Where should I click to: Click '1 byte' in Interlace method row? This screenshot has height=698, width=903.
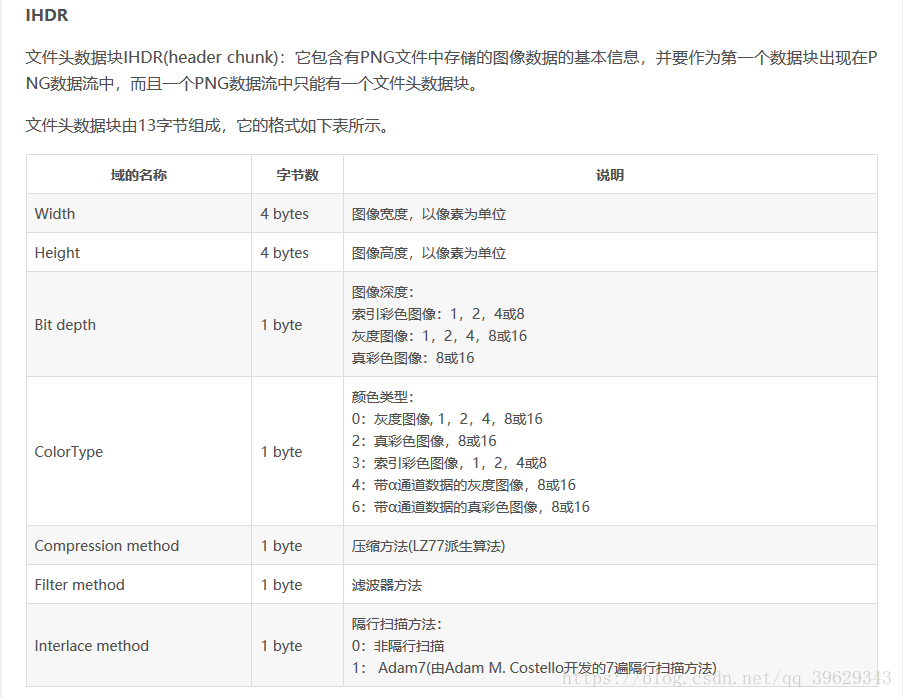pyautogui.click(x=282, y=646)
